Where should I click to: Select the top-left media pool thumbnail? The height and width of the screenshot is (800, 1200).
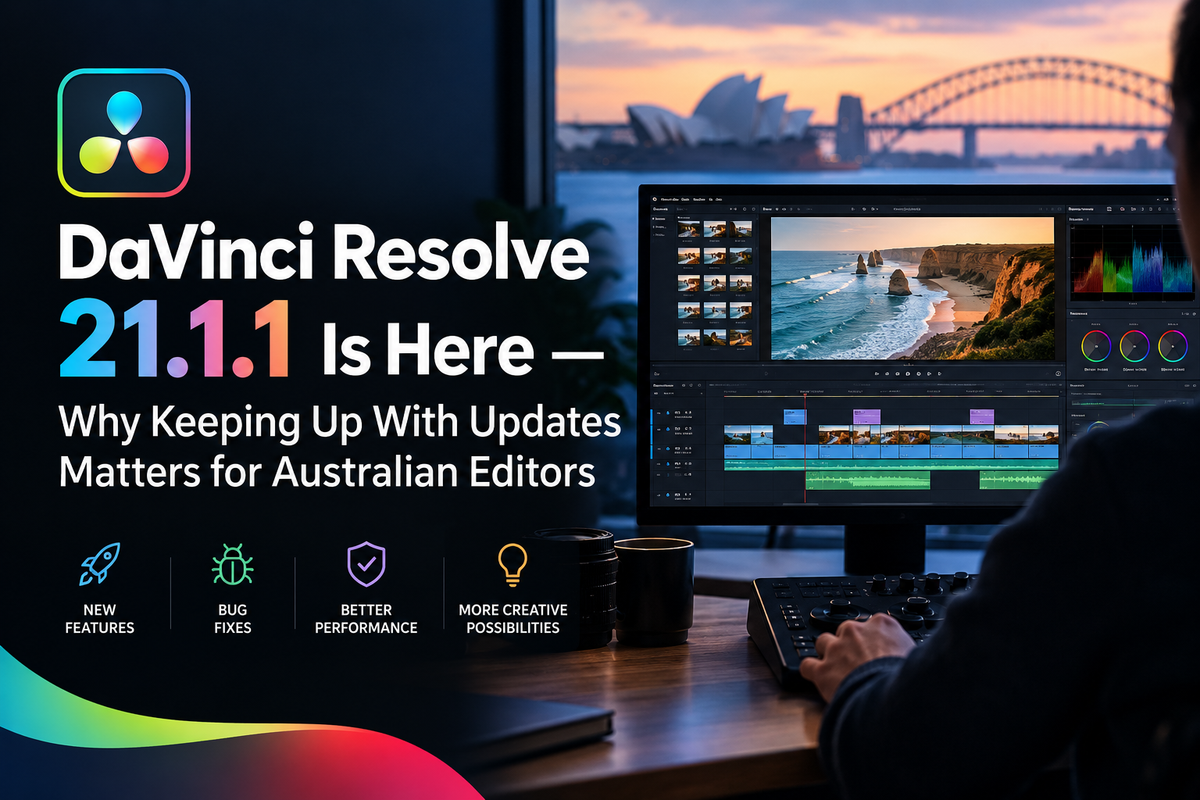click(688, 229)
